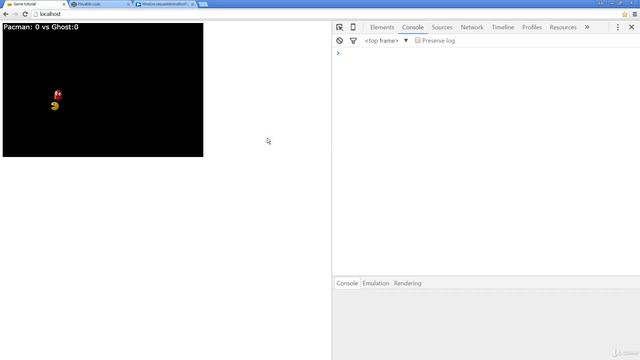Click the Pacman vs Ghost score text
This screenshot has height=360, width=640.
tap(41, 27)
